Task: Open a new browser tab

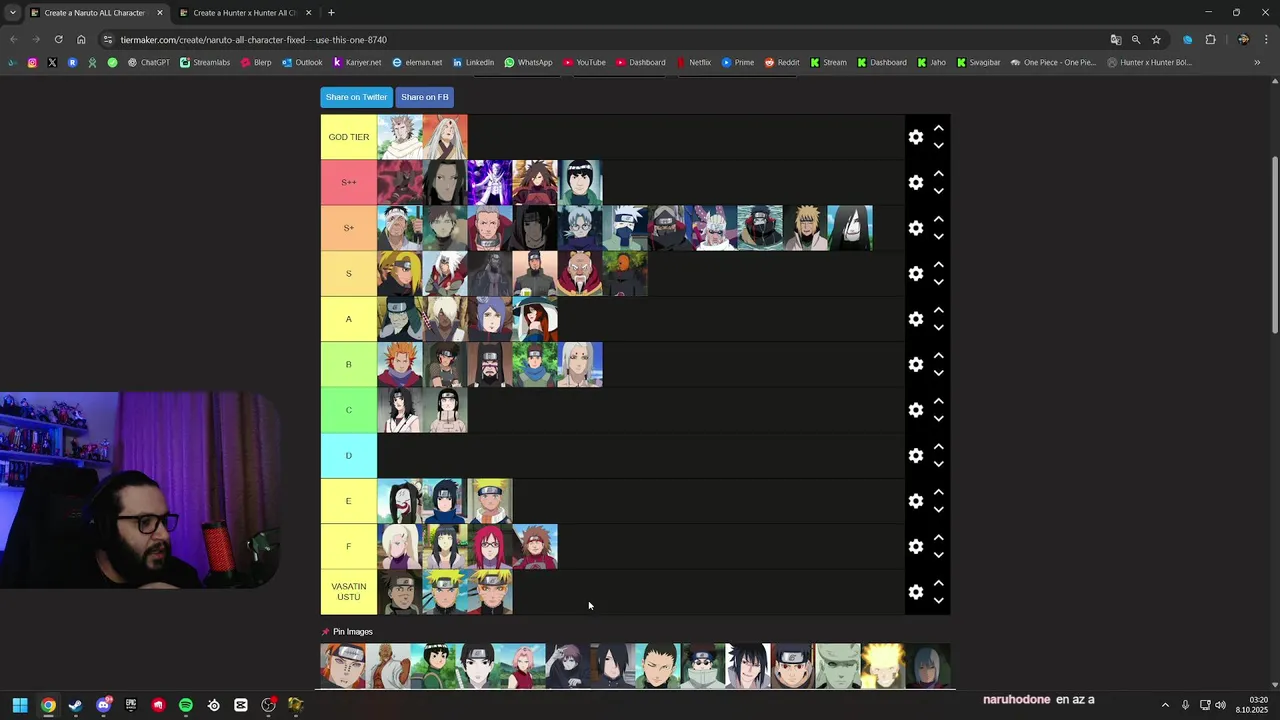Action: click(x=331, y=13)
